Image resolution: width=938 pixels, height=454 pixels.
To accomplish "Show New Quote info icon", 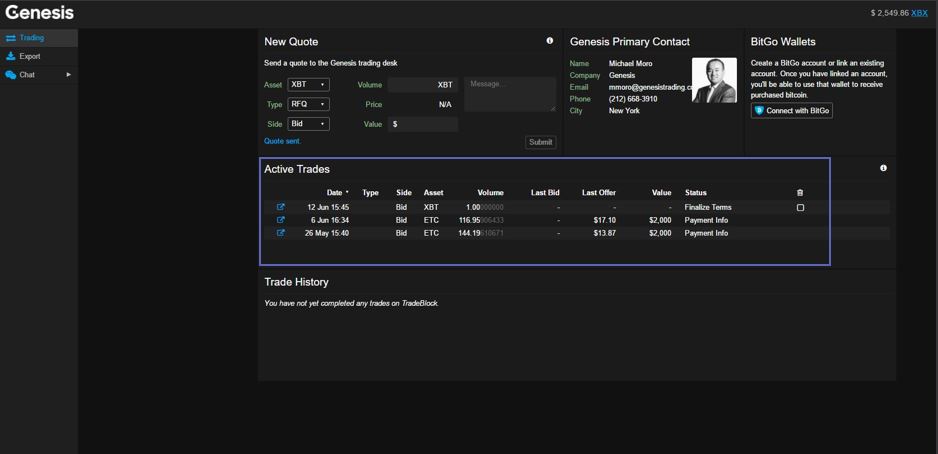I will click(x=550, y=41).
